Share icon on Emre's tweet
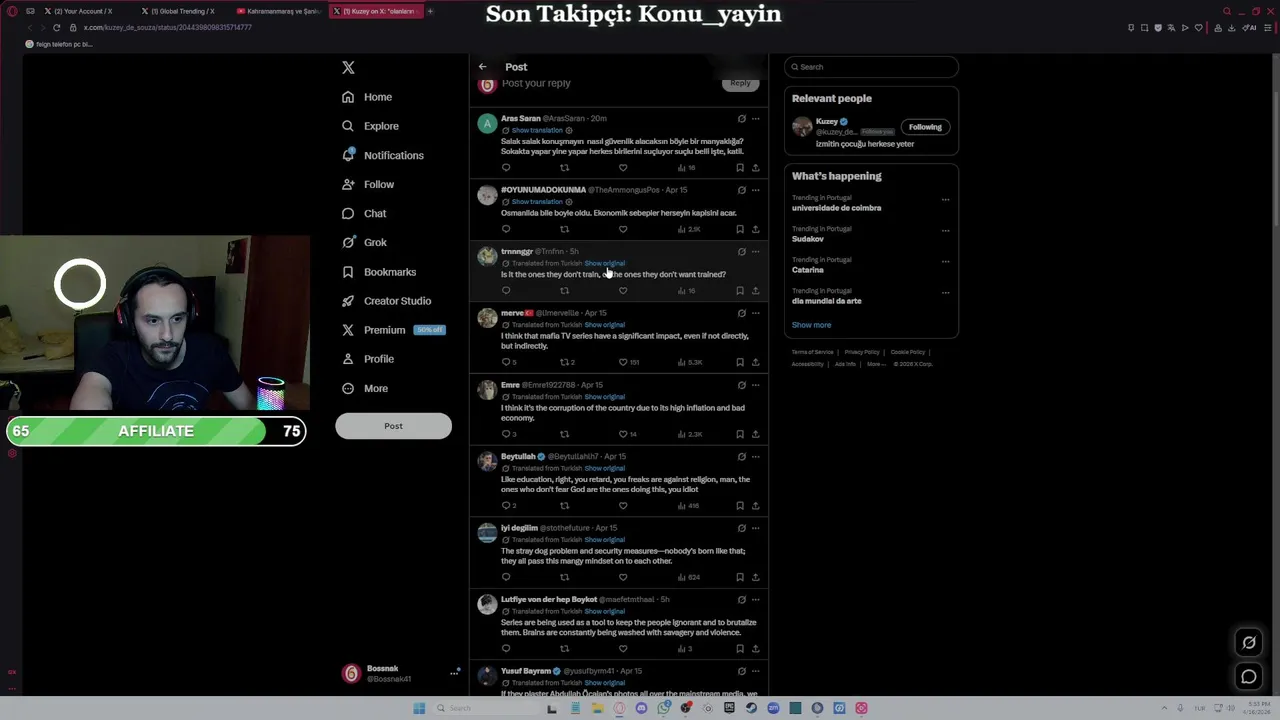 pos(755,434)
